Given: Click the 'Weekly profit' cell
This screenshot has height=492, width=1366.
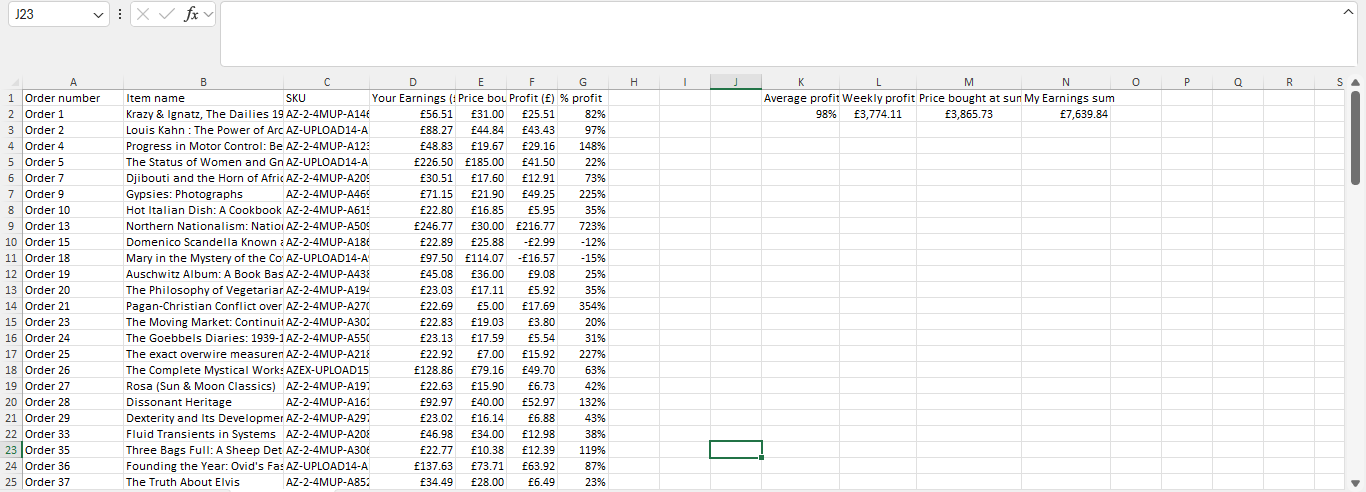Looking at the screenshot, I should pyautogui.click(x=879, y=98).
